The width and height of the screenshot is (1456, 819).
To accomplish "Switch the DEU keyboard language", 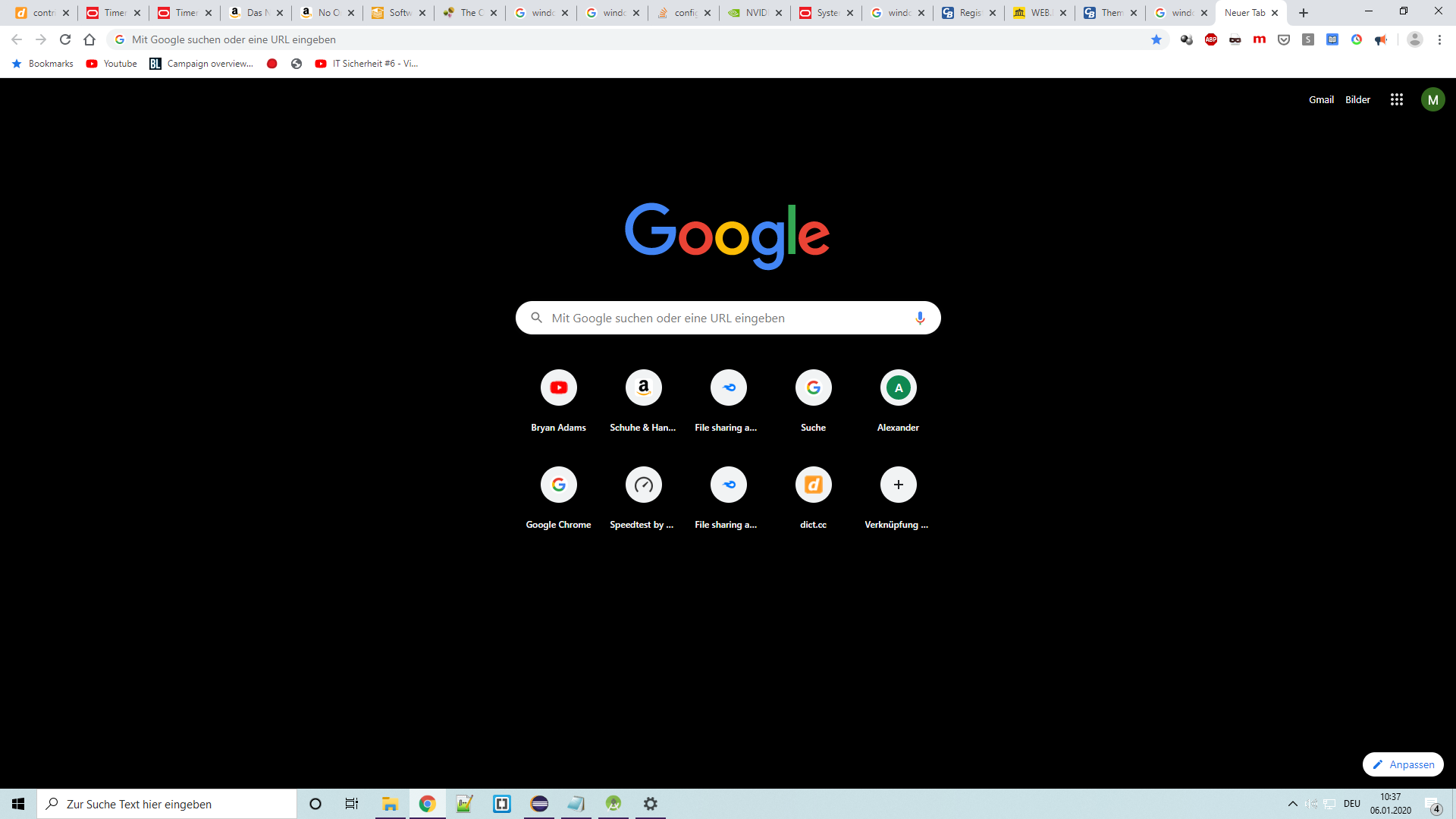I will tap(1352, 804).
